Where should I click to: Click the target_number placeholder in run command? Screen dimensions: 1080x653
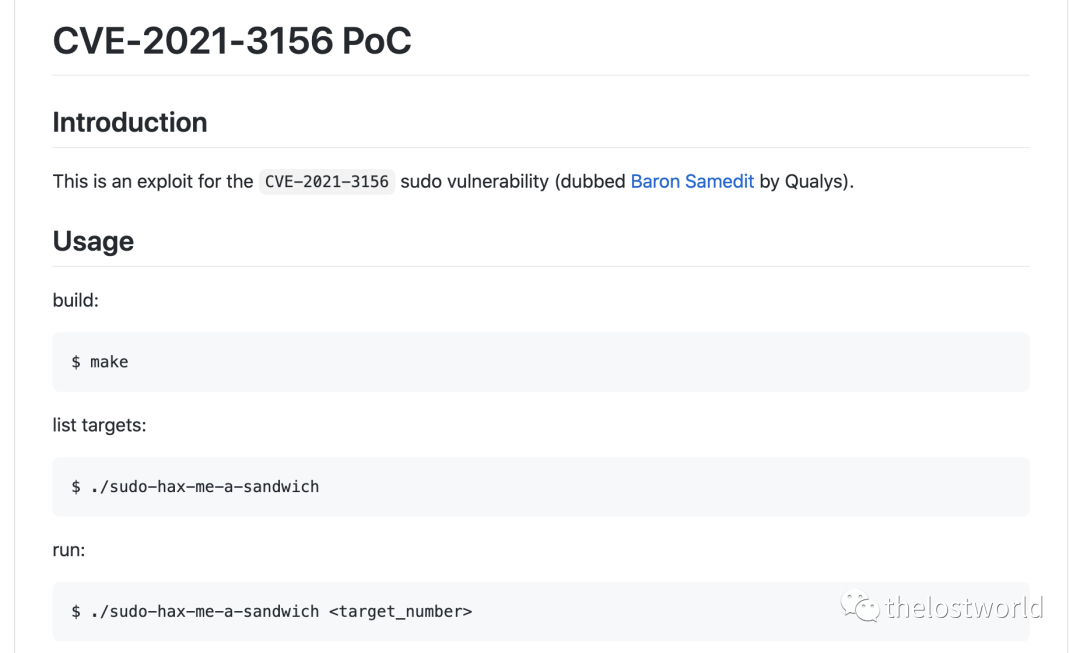[400, 611]
